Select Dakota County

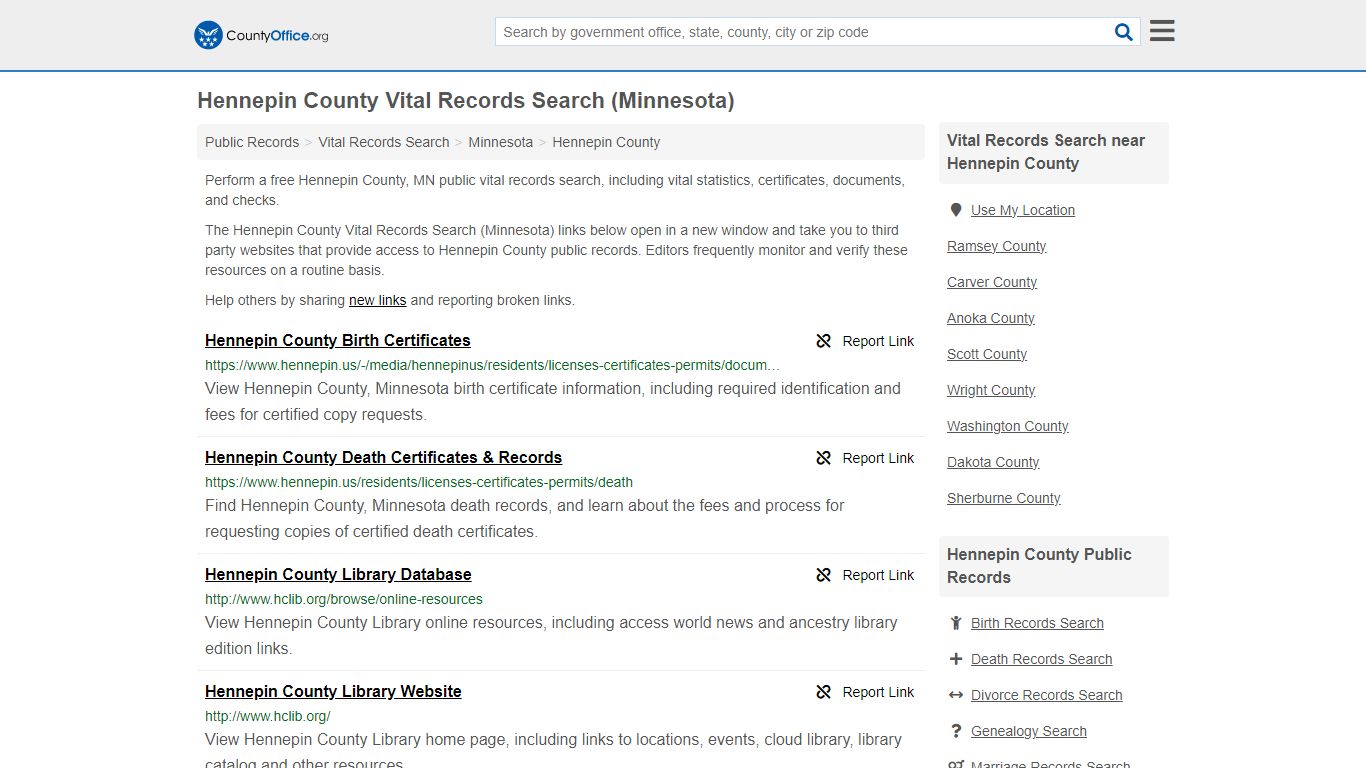tap(993, 462)
